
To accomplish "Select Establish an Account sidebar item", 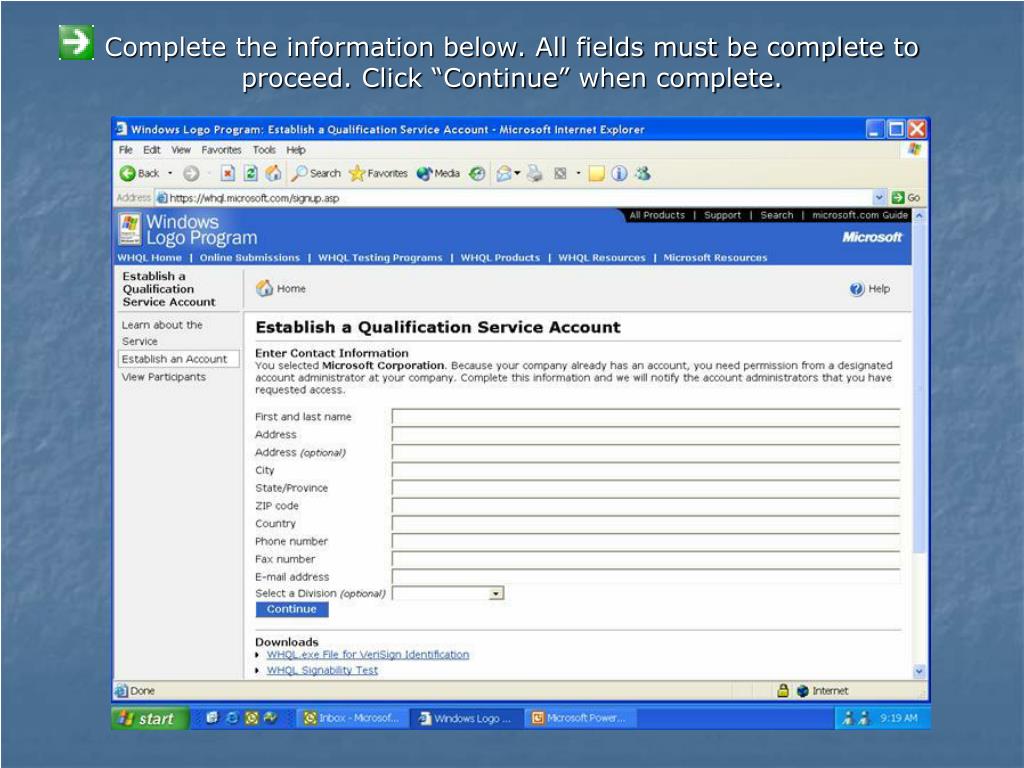I will click(x=178, y=359).
